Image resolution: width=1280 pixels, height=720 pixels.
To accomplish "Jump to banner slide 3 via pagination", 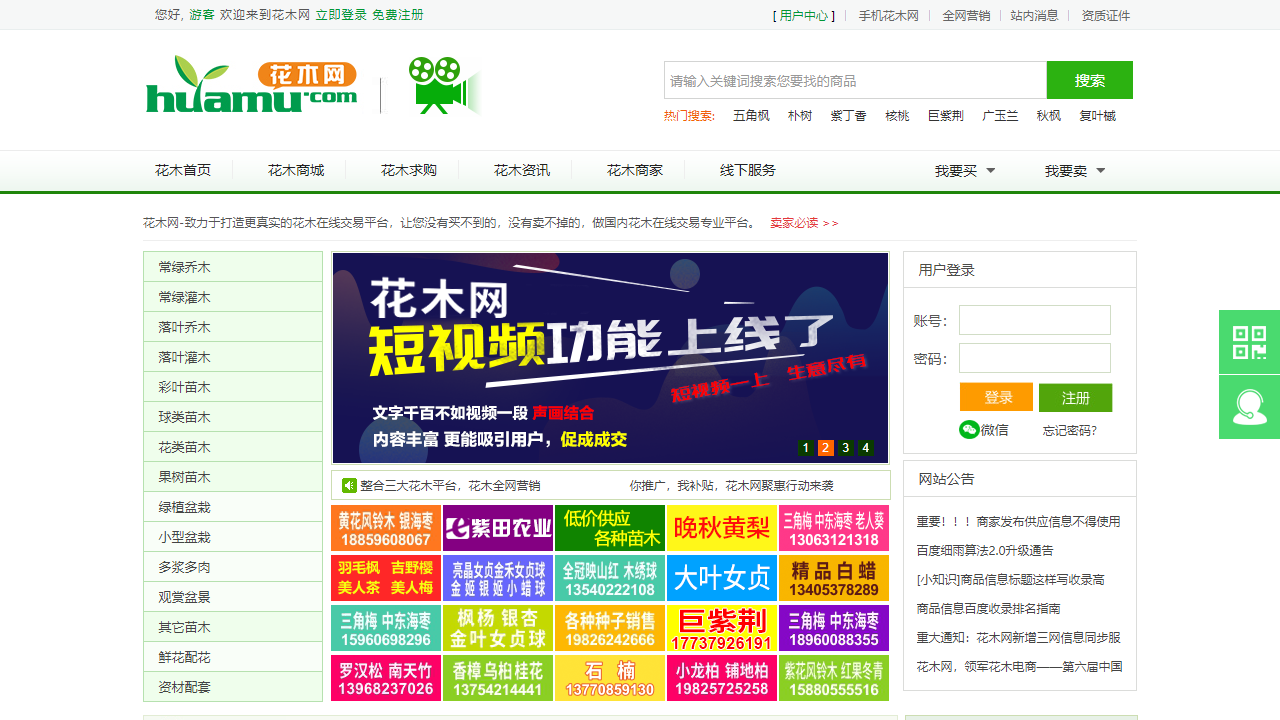I will pos(844,448).
